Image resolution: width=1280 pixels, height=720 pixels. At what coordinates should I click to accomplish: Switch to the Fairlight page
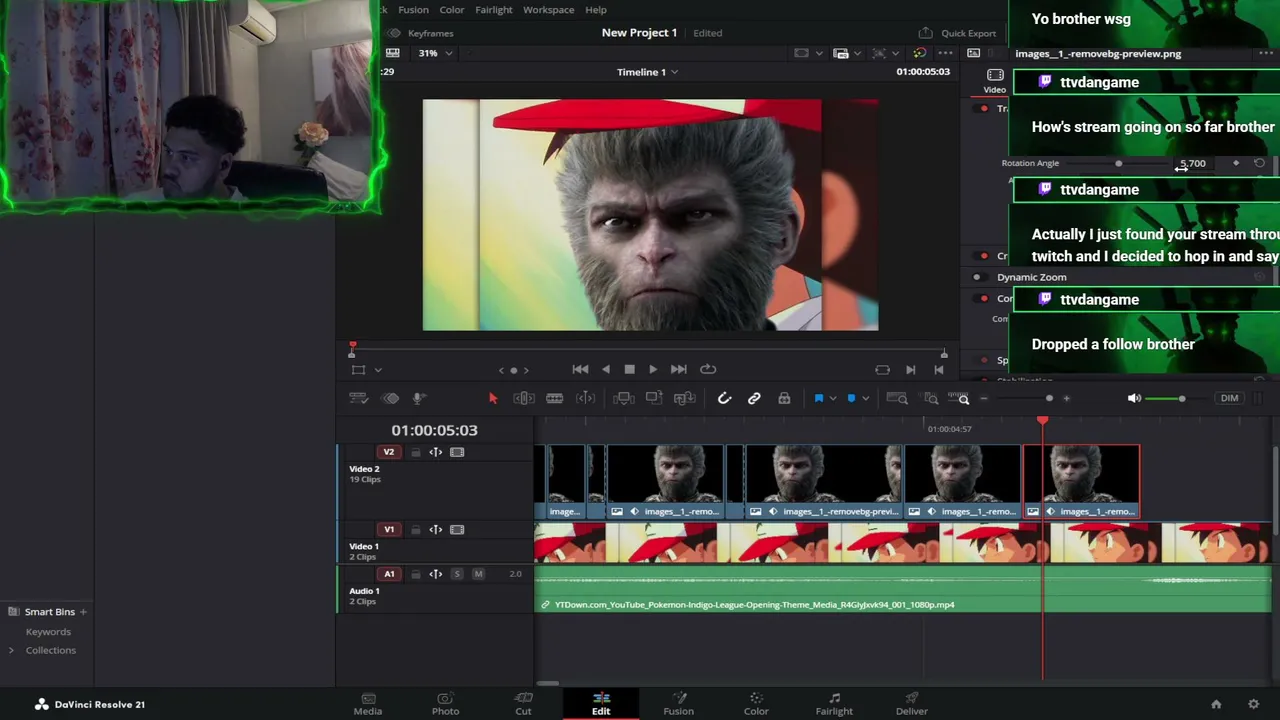pyautogui.click(x=834, y=704)
